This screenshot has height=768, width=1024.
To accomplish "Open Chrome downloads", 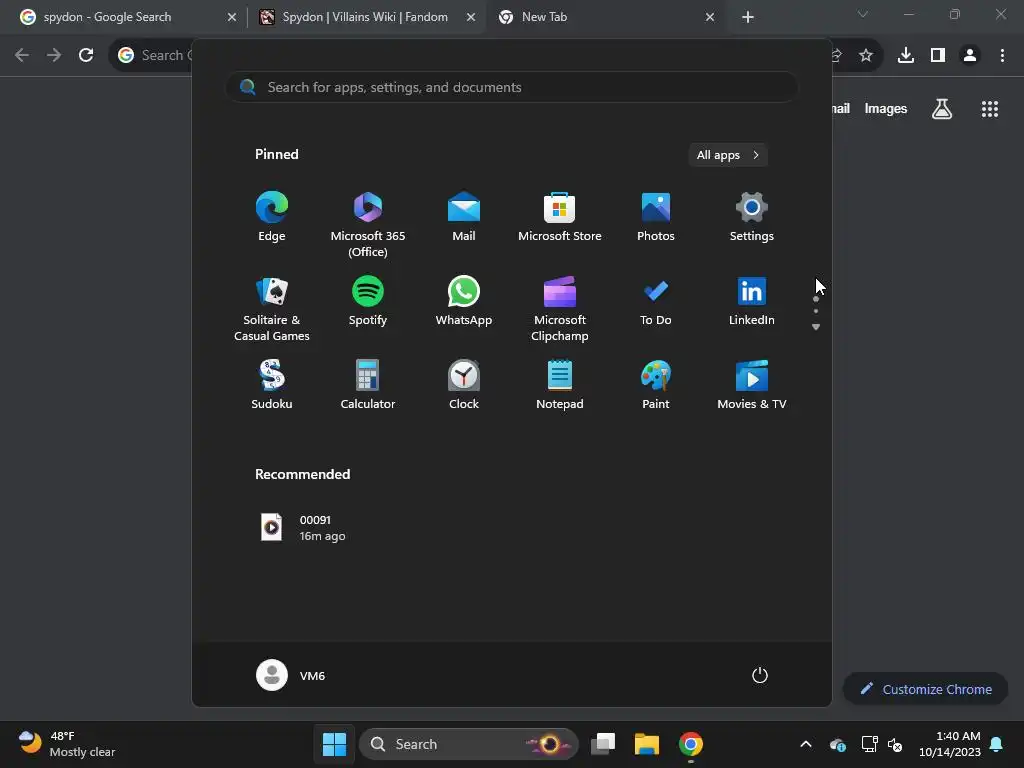I will pyautogui.click(x=906, y=56).
